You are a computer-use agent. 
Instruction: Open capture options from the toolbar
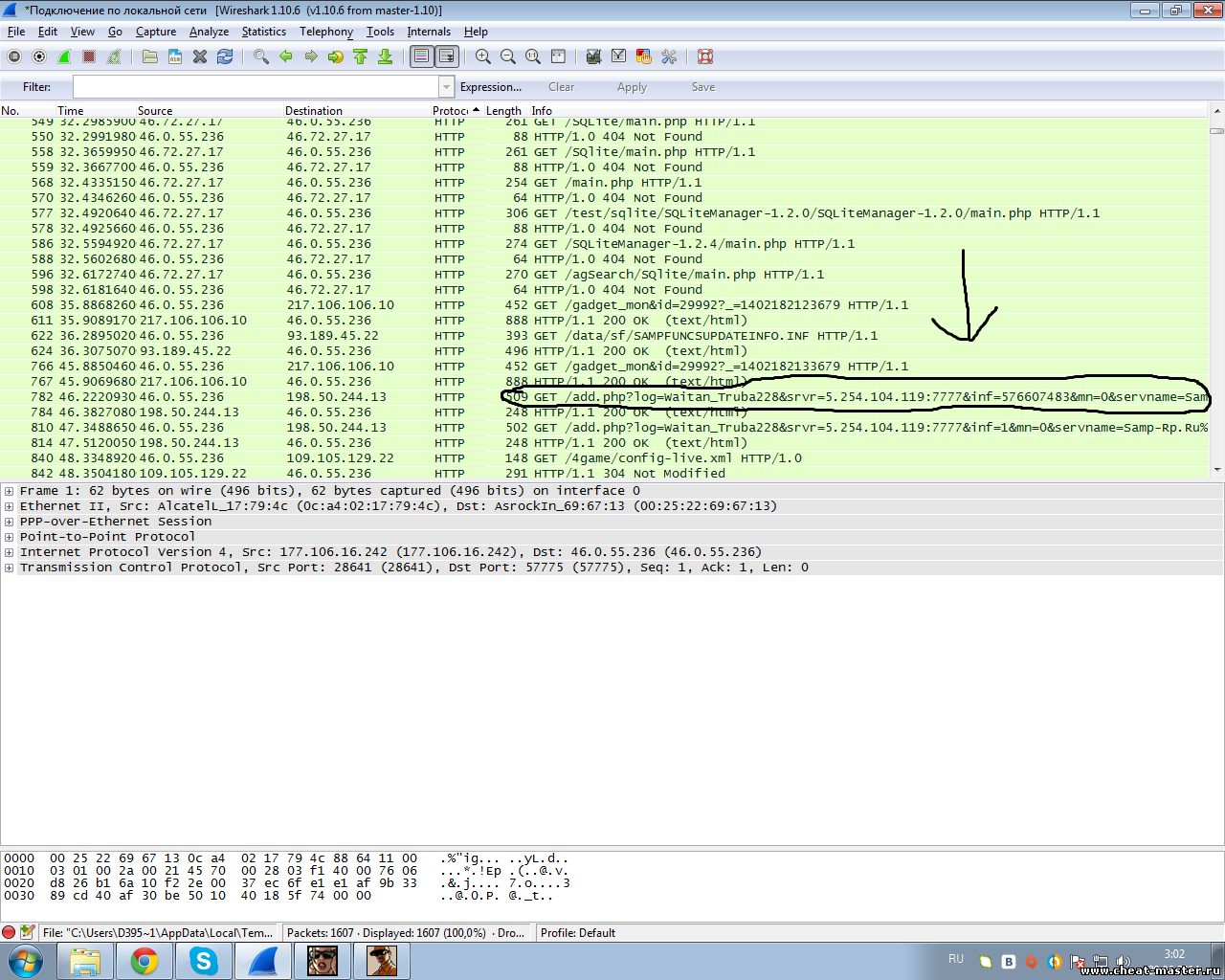tap(39, 57)
